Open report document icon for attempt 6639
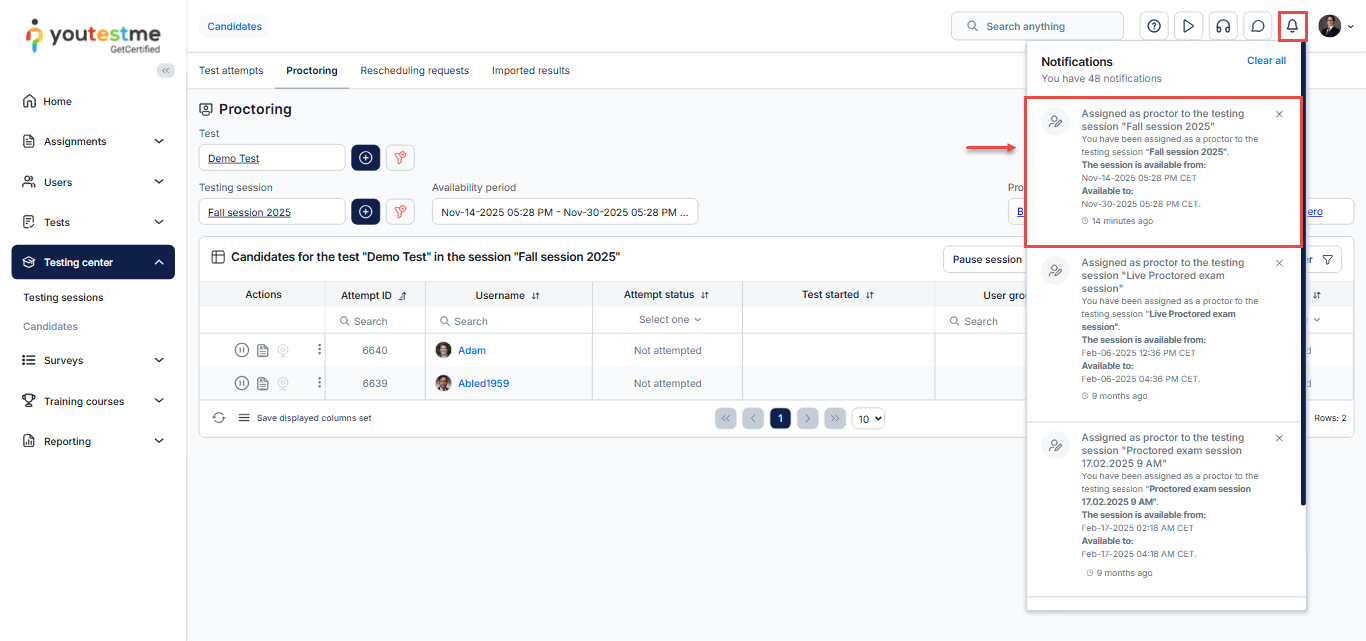The width and height of the screenshot is (1366, 641). click(262, 383)
